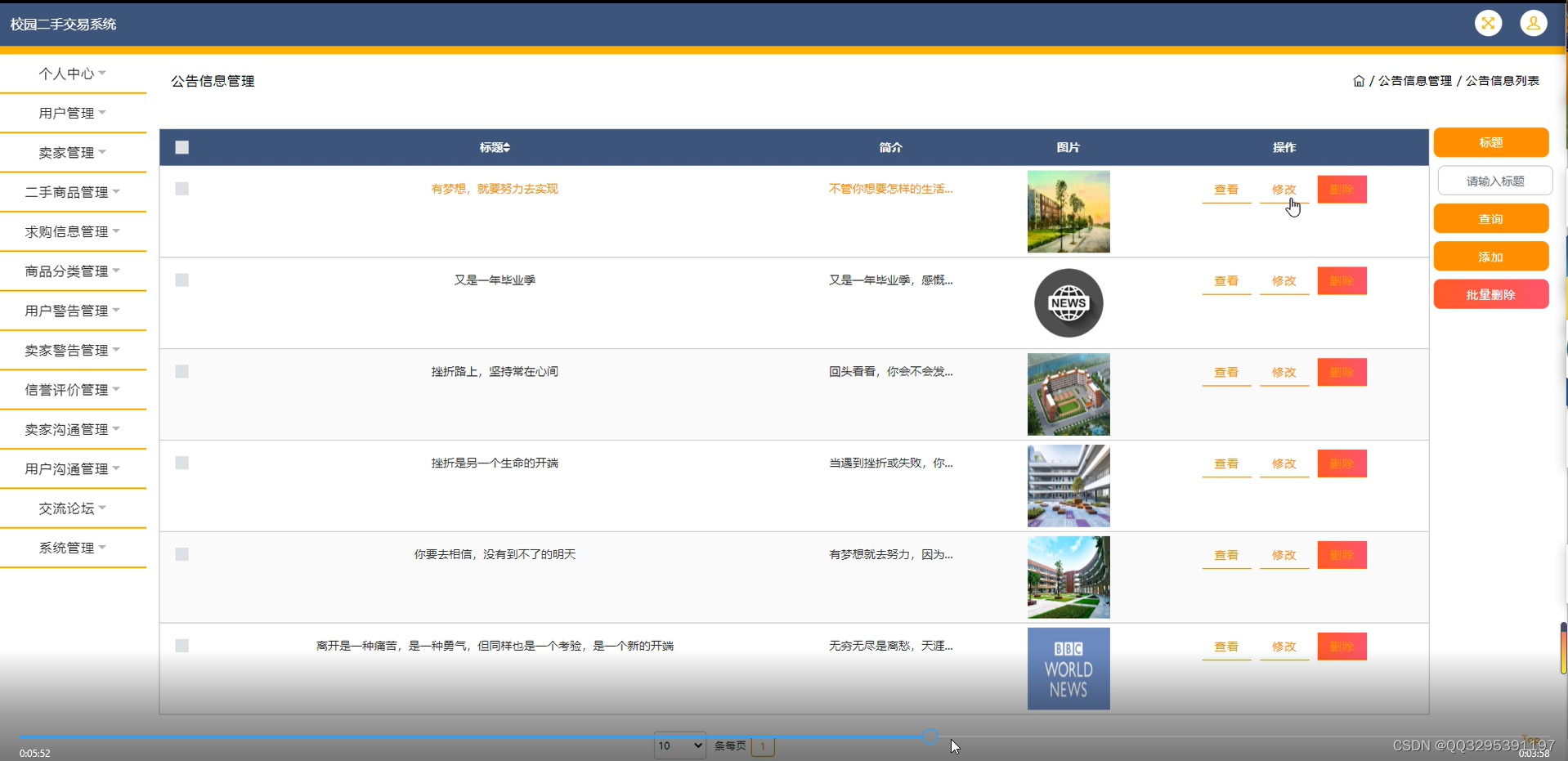
Task: Click the 查询 search button
Action: click(x=1491, y=219)
